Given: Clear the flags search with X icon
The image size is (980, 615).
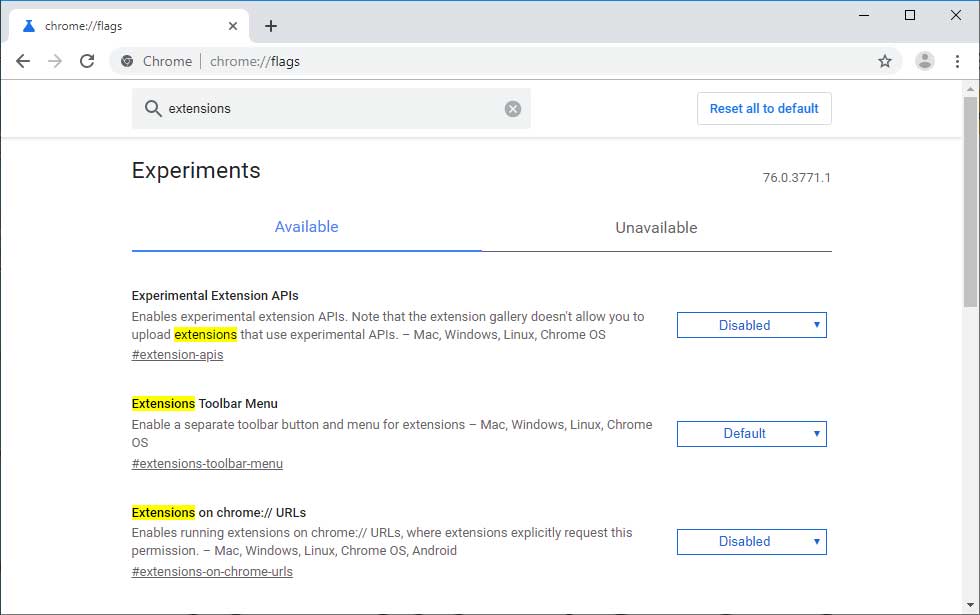Looking at the screenshot, I should pyautogui.click(x=513, y=109).
